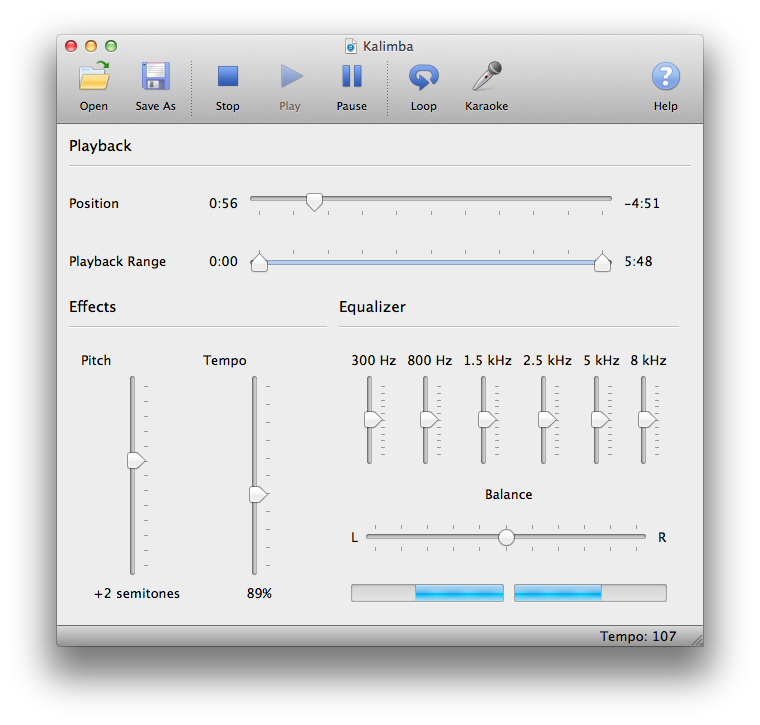Click the 300 Hz equalizer slider

click(x=373, y=420)
